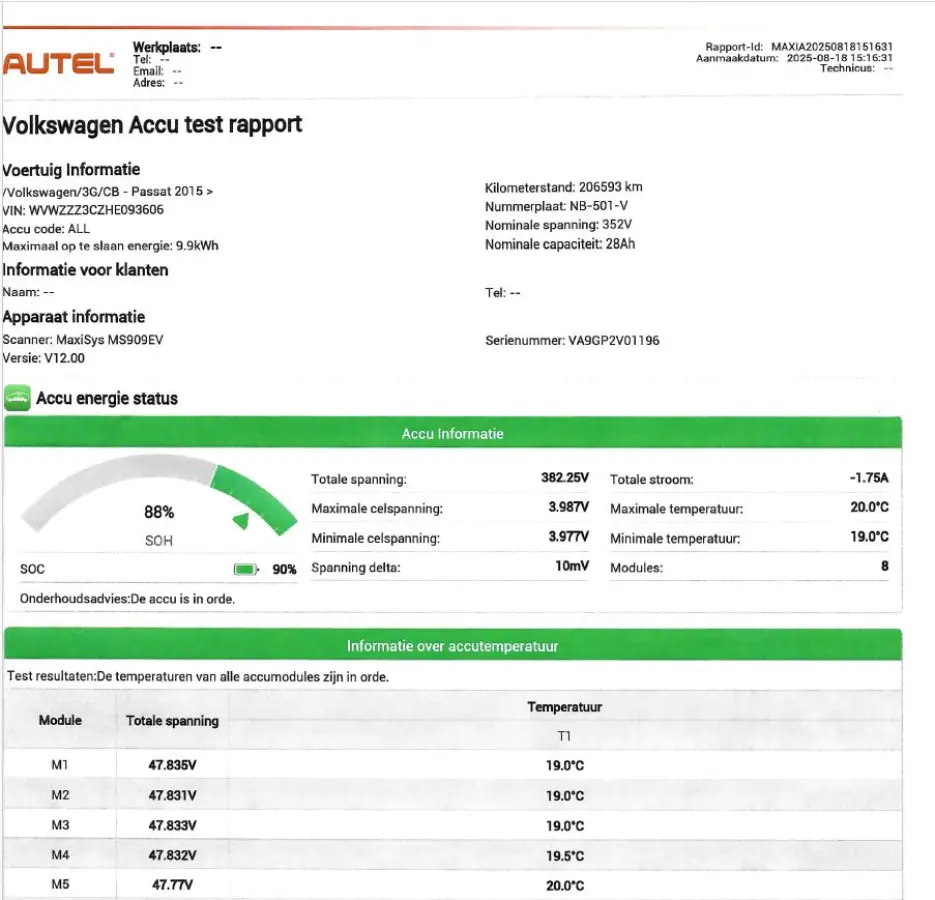Click the Maximale celspanning value 3.987V
935x900 pixels.
click(568, 507)
